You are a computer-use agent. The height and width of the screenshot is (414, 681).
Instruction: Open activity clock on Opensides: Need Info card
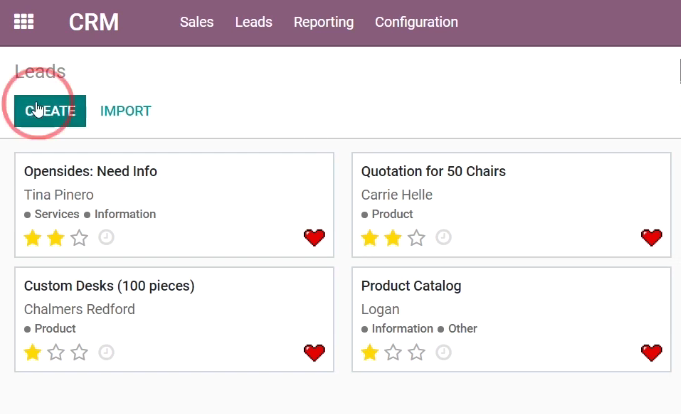(106, 237)
